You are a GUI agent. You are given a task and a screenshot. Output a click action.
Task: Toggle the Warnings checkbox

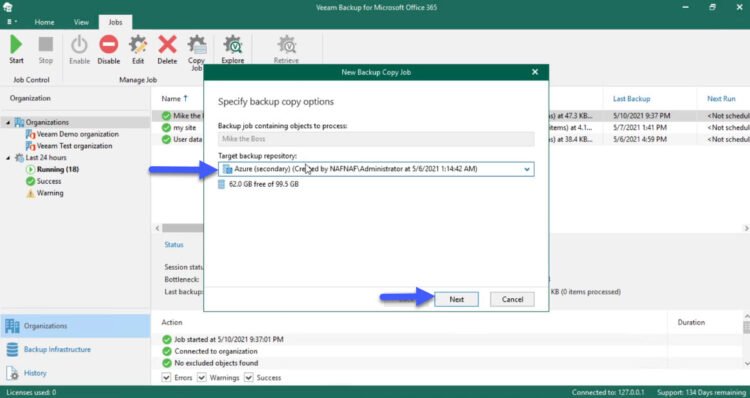(202, 377)
